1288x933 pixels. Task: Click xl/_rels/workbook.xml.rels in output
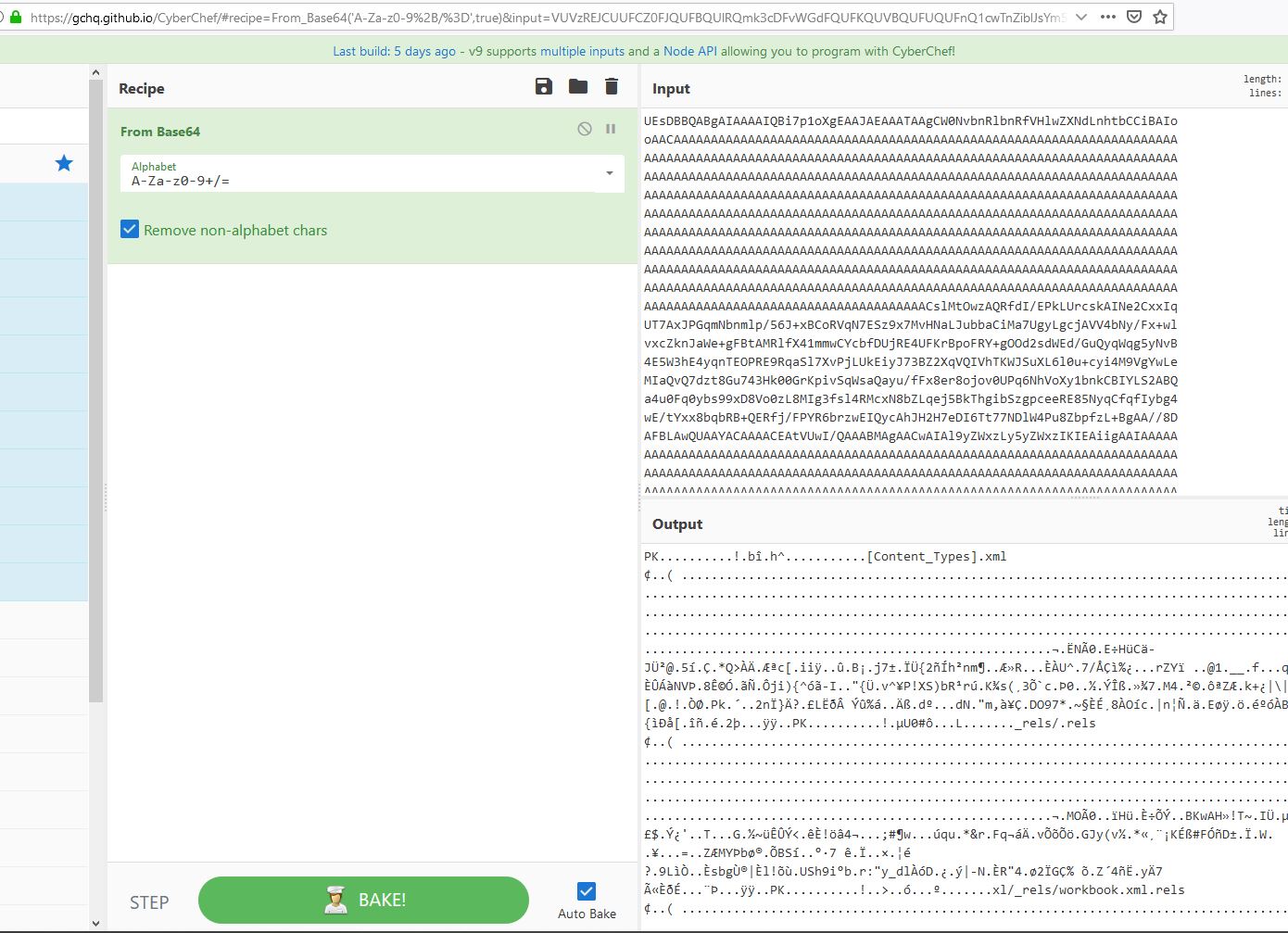pos(1089,889)
